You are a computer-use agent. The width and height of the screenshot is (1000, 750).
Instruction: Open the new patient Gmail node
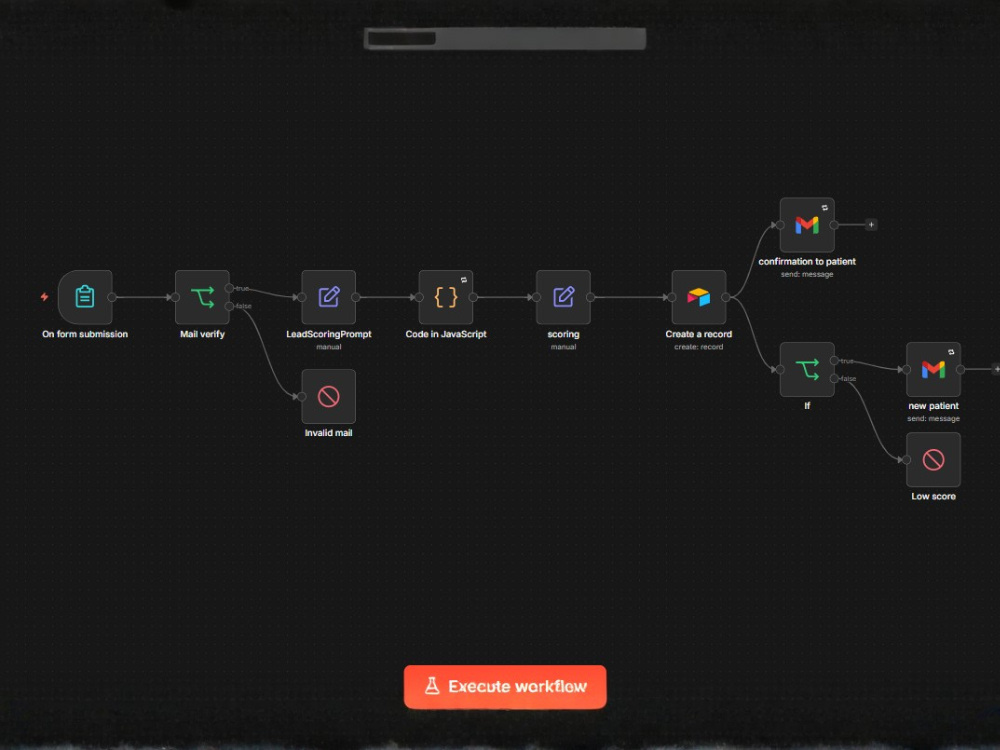(933, 369)
